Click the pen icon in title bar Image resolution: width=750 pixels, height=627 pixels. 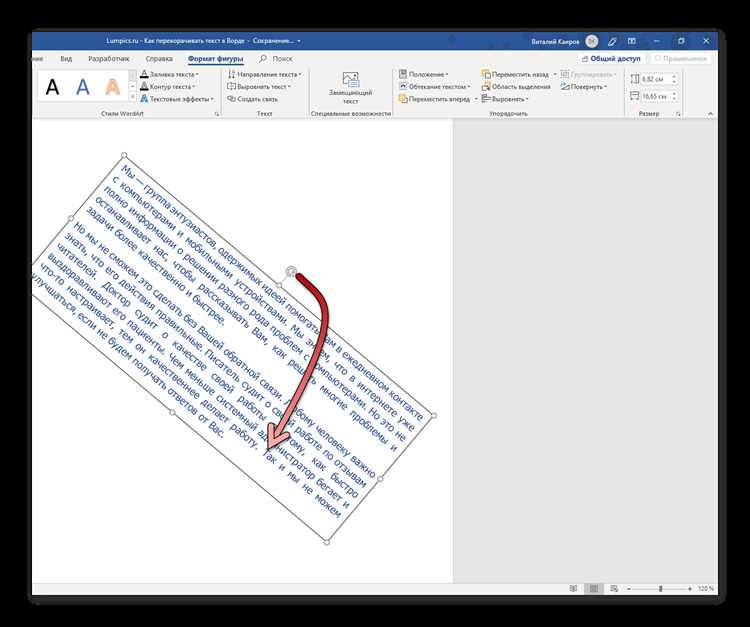(612, 42)
